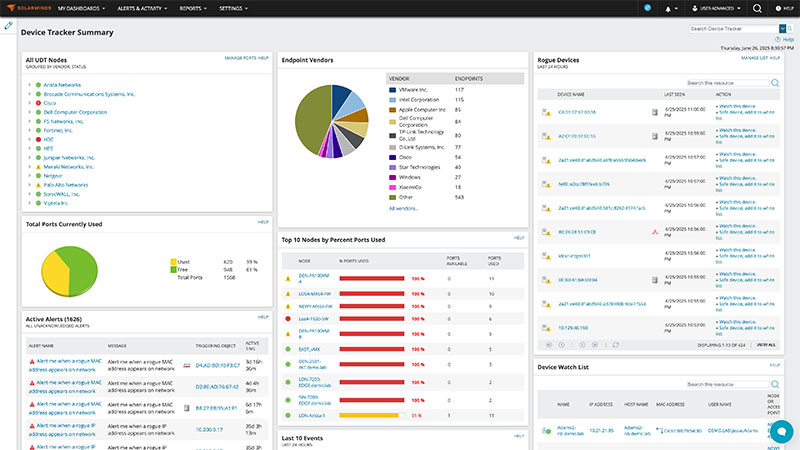Open the LON-Arista-1 node link

pos(312,416)
